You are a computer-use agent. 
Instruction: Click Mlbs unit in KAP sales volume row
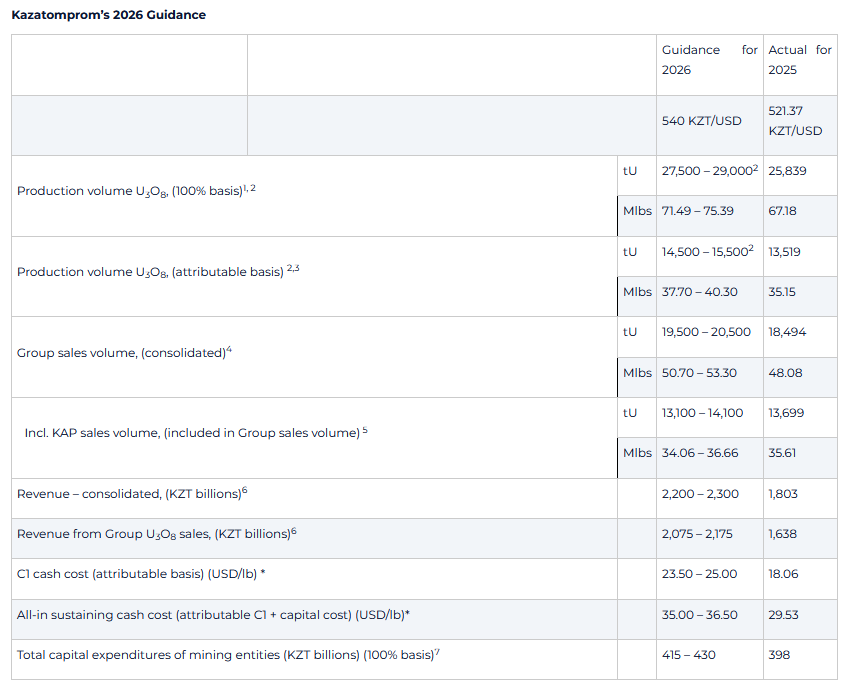coord(637,453)
